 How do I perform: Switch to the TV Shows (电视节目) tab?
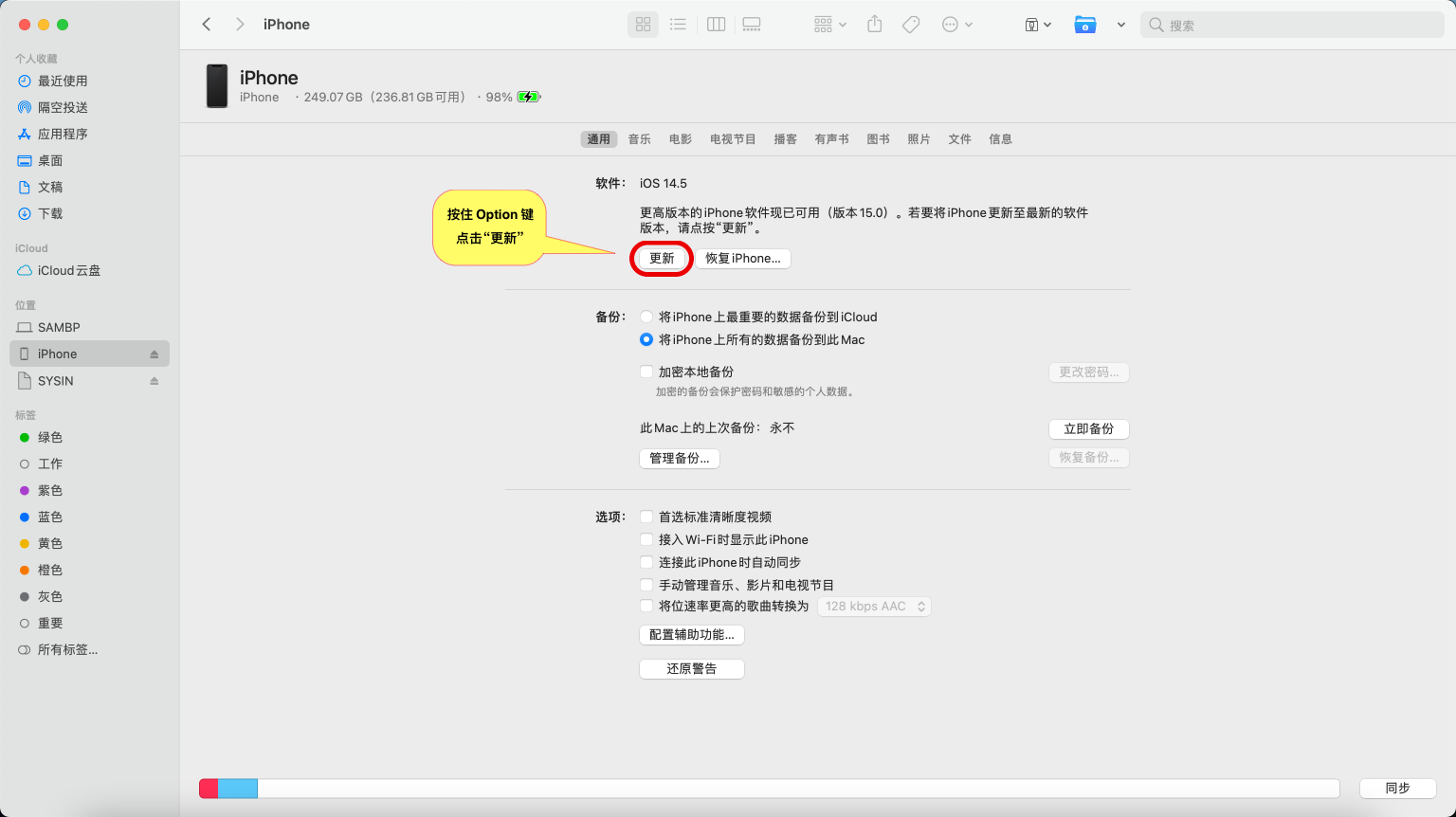point(733,139)
